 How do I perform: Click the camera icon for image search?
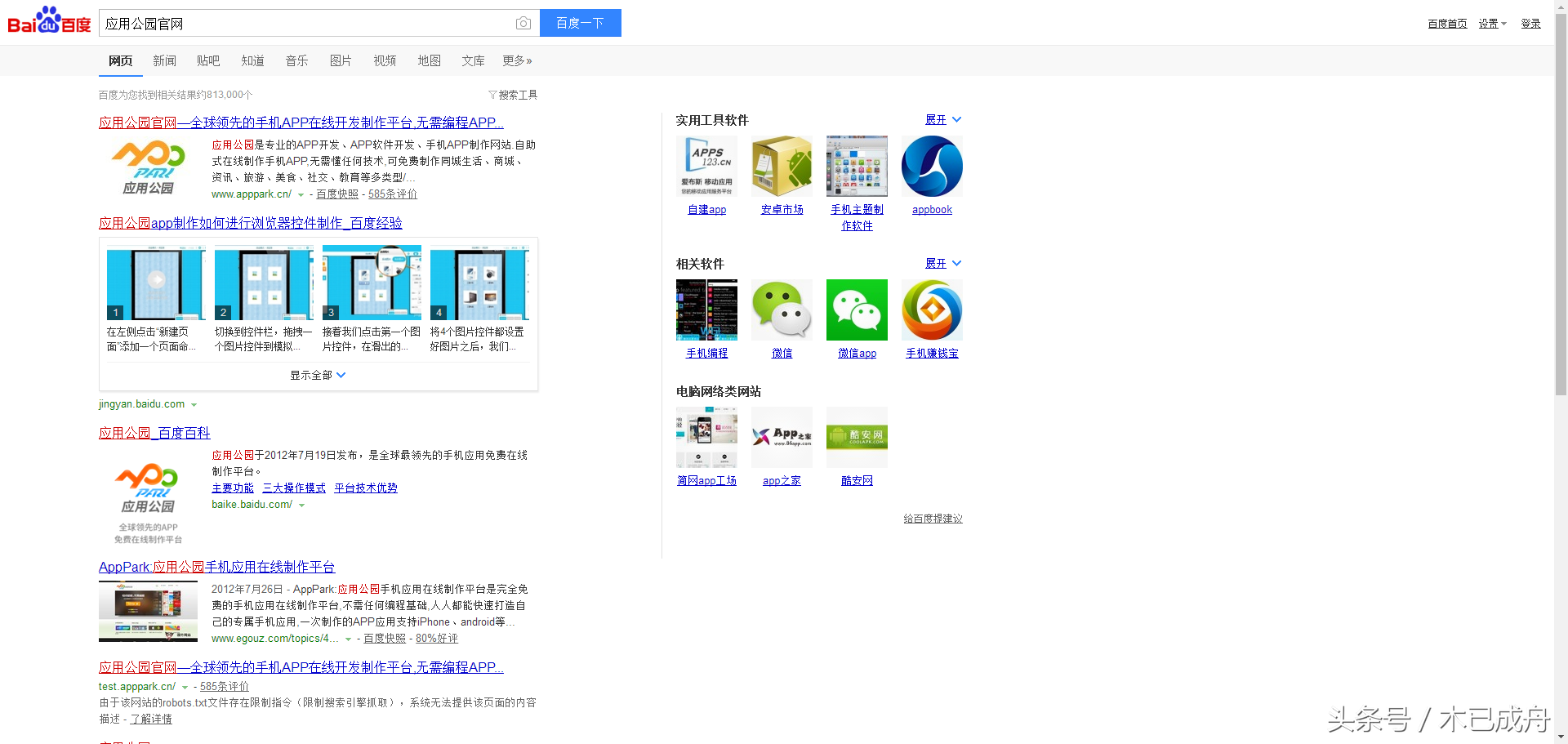[523, 23]
